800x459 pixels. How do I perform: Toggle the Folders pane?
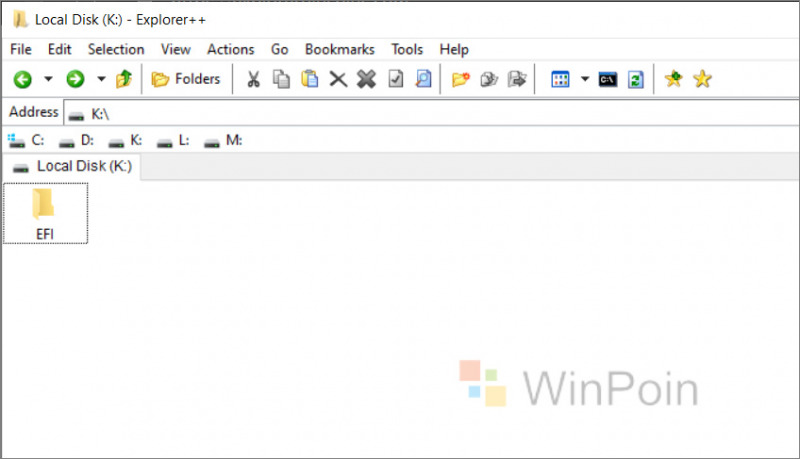coord(186,79)
